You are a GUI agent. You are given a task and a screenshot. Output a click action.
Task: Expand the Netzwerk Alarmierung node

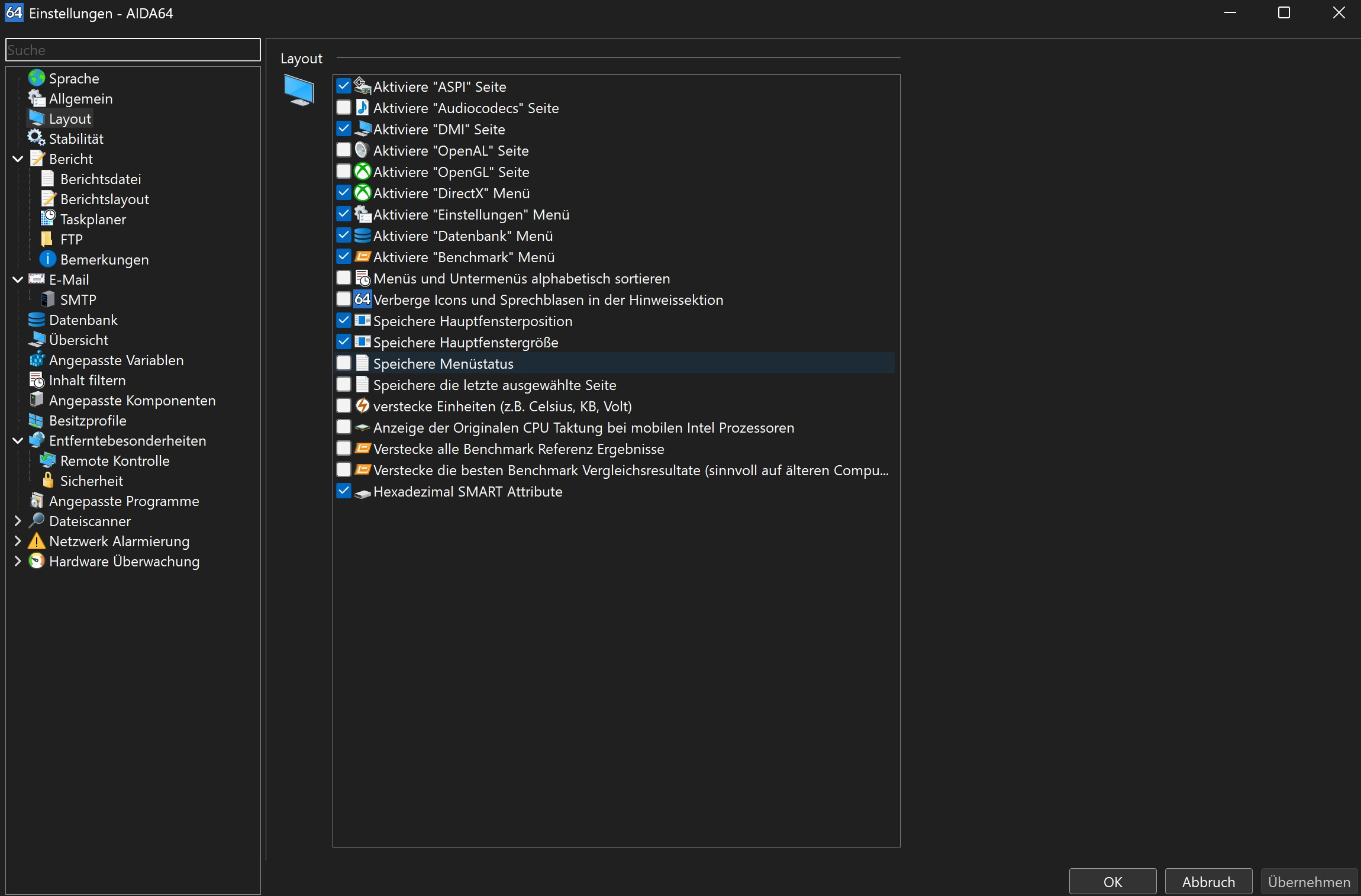pyautogui.click(x=18, y=541)
